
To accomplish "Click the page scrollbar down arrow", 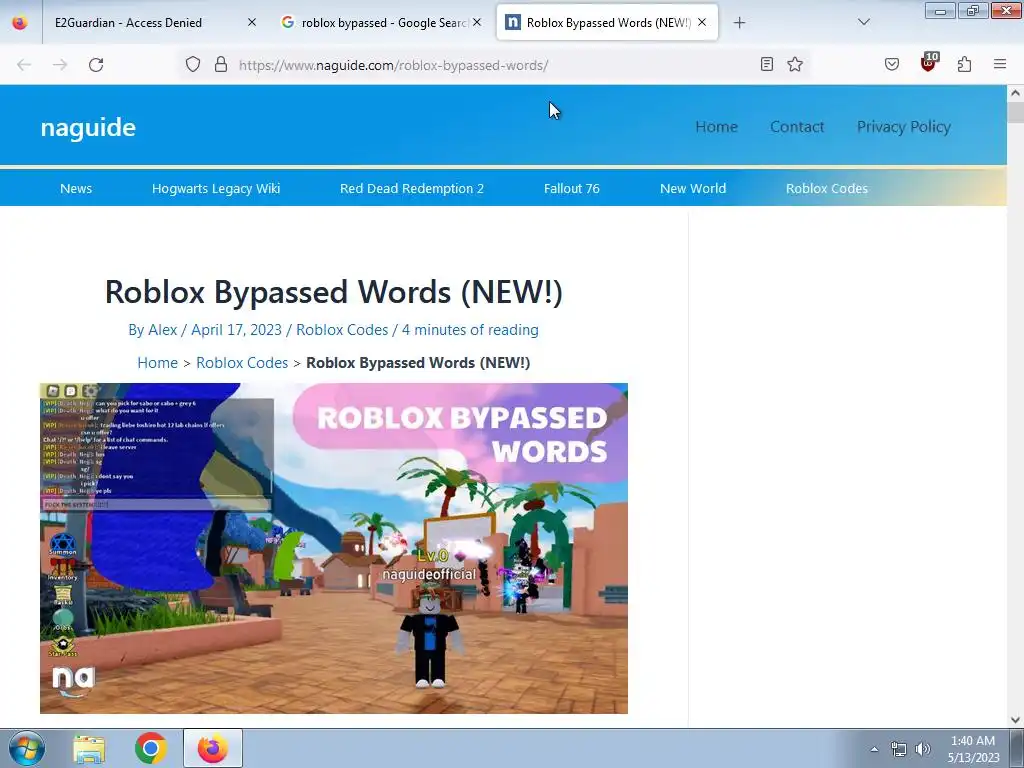I will pos(1015,720).
